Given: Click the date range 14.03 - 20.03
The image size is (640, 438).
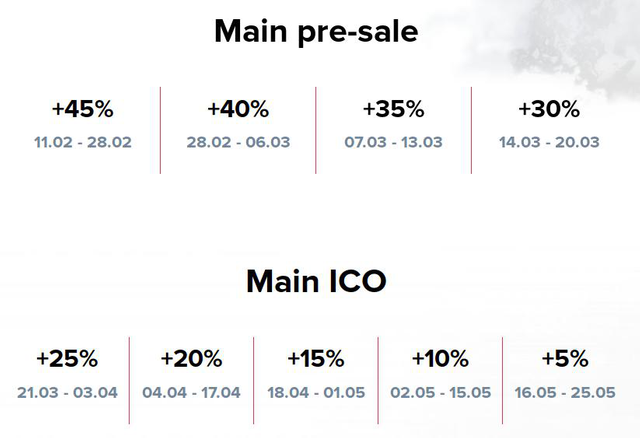Looking at the screenshot, I should click(549, 142).
